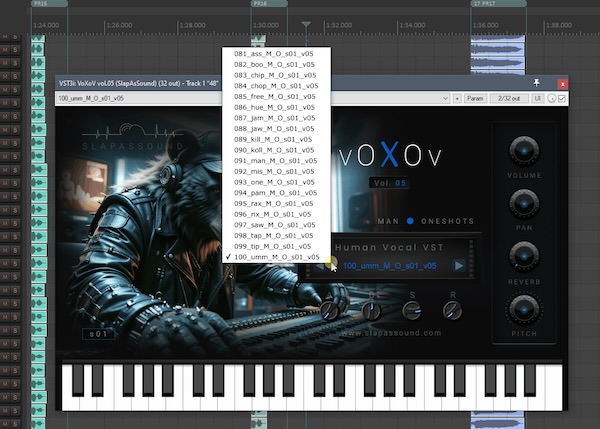This screenshot has width=600, height=429.
Task: Click the plus button beside preset box
Action: 457,98
